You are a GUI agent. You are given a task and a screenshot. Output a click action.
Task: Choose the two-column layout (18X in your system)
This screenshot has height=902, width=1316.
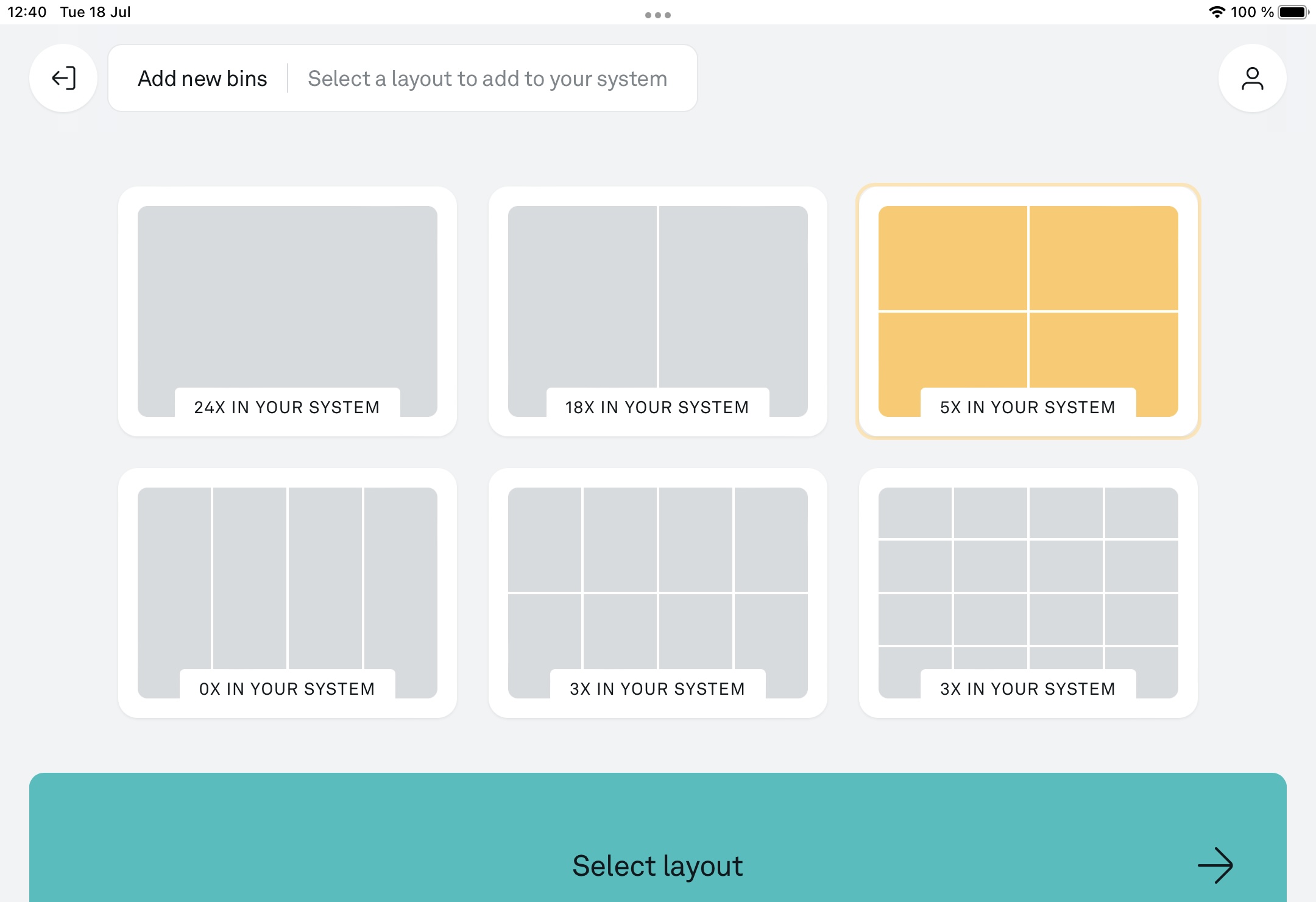[x=658, y=311]
